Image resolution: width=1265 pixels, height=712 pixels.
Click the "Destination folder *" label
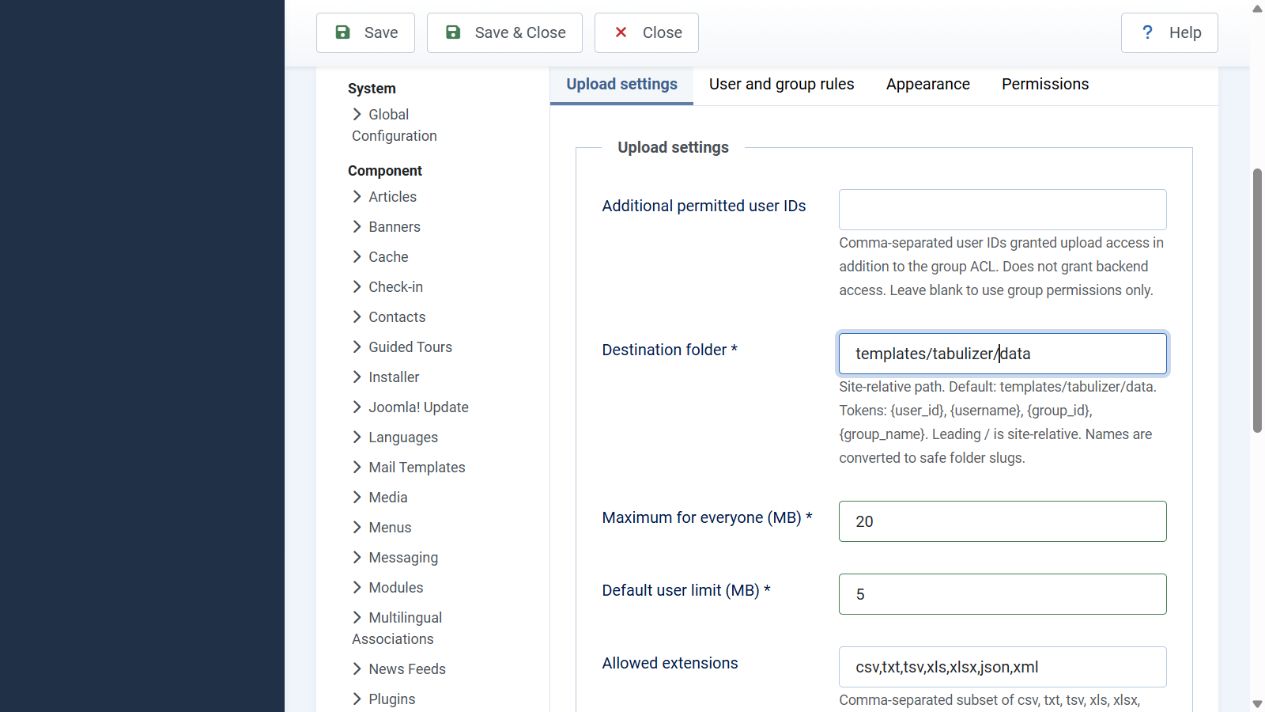tap(670, 350)
